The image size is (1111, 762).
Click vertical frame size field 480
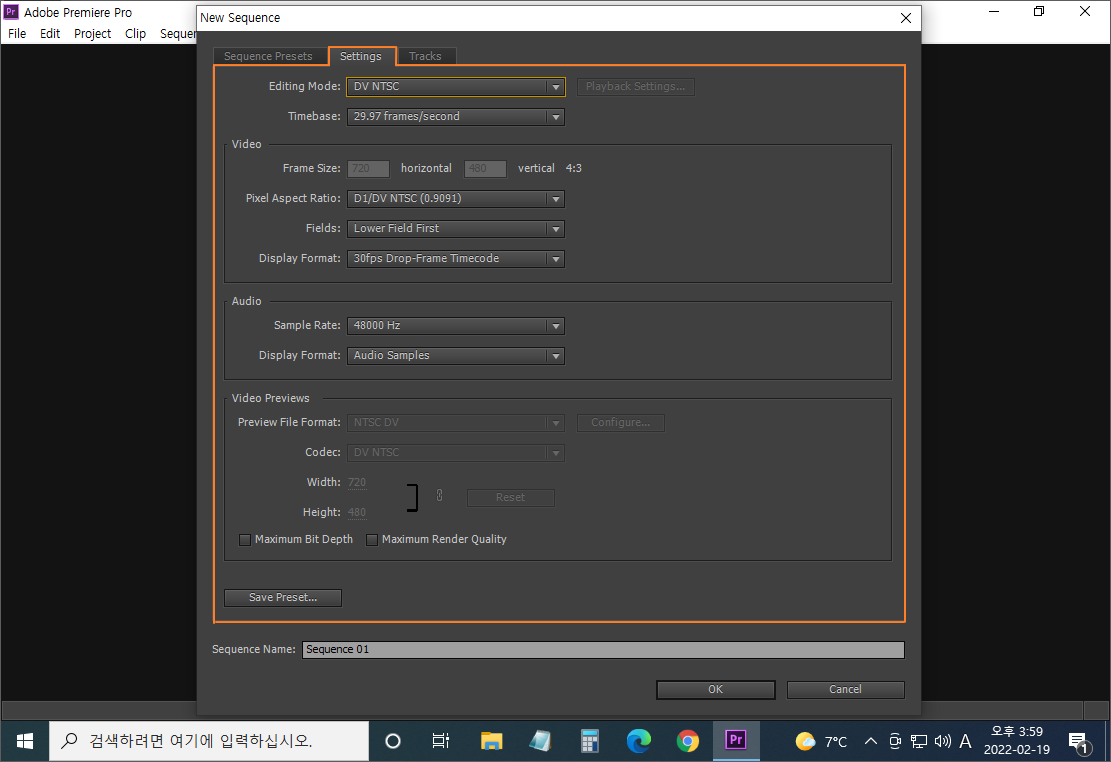(x=485, y=169)
